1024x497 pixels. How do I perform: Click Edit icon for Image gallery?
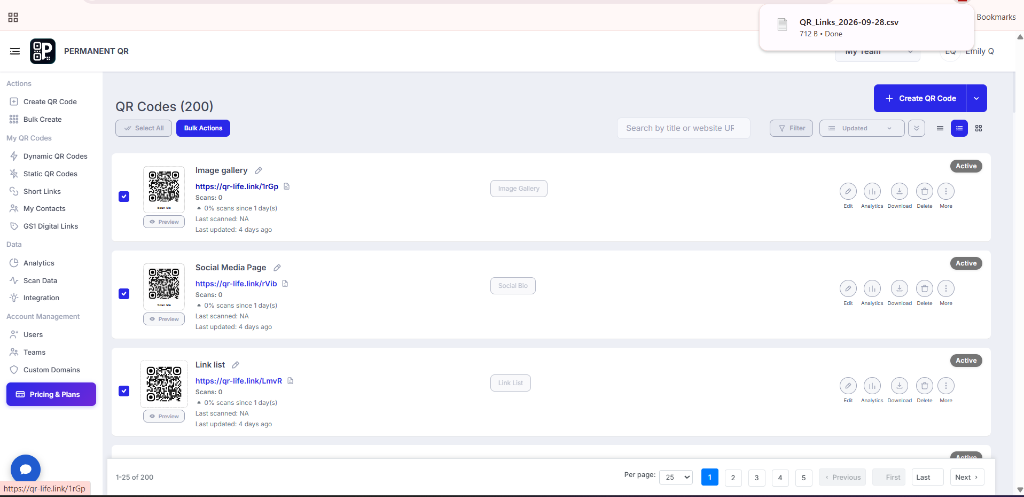848,191
